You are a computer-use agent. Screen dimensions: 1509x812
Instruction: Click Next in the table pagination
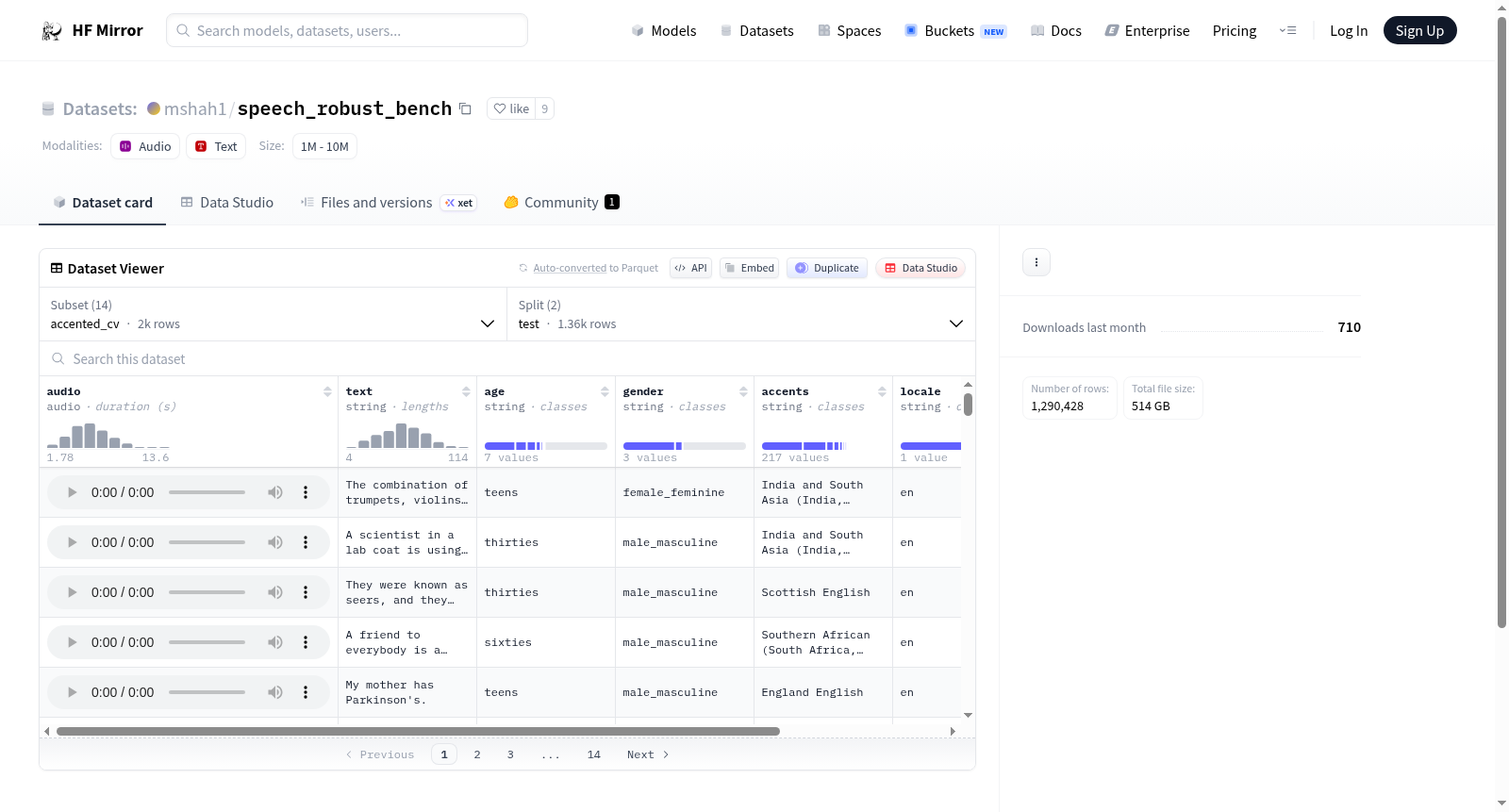tap(648, 754)
